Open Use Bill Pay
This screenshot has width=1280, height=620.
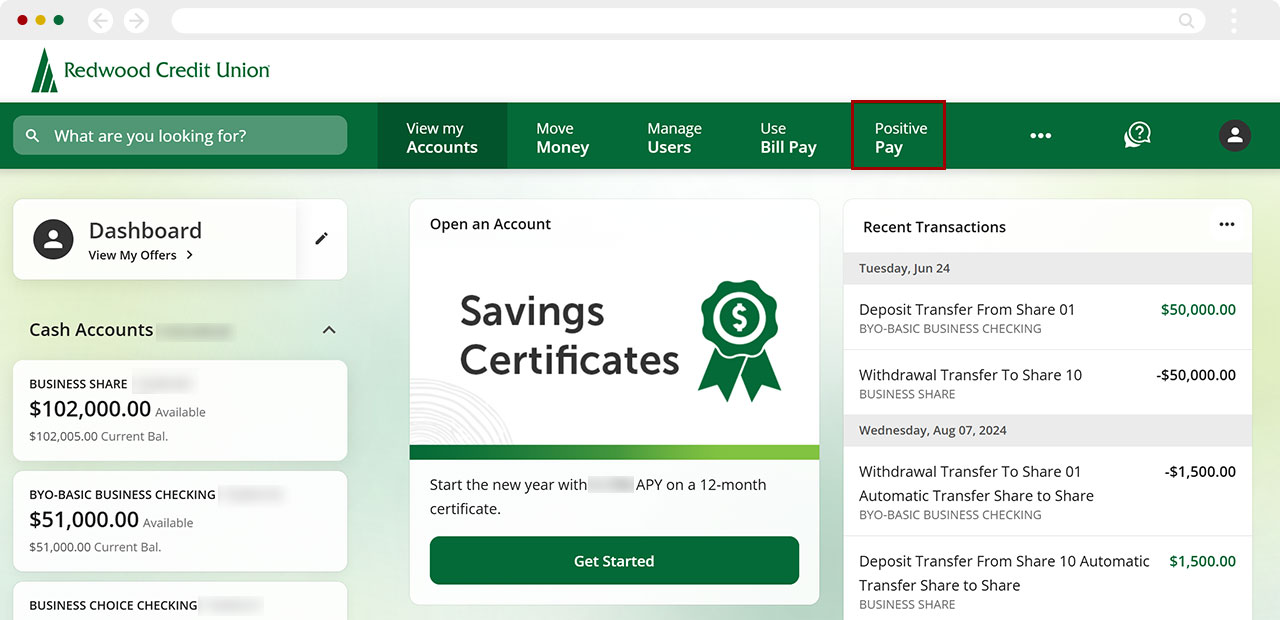click(788, 137)
